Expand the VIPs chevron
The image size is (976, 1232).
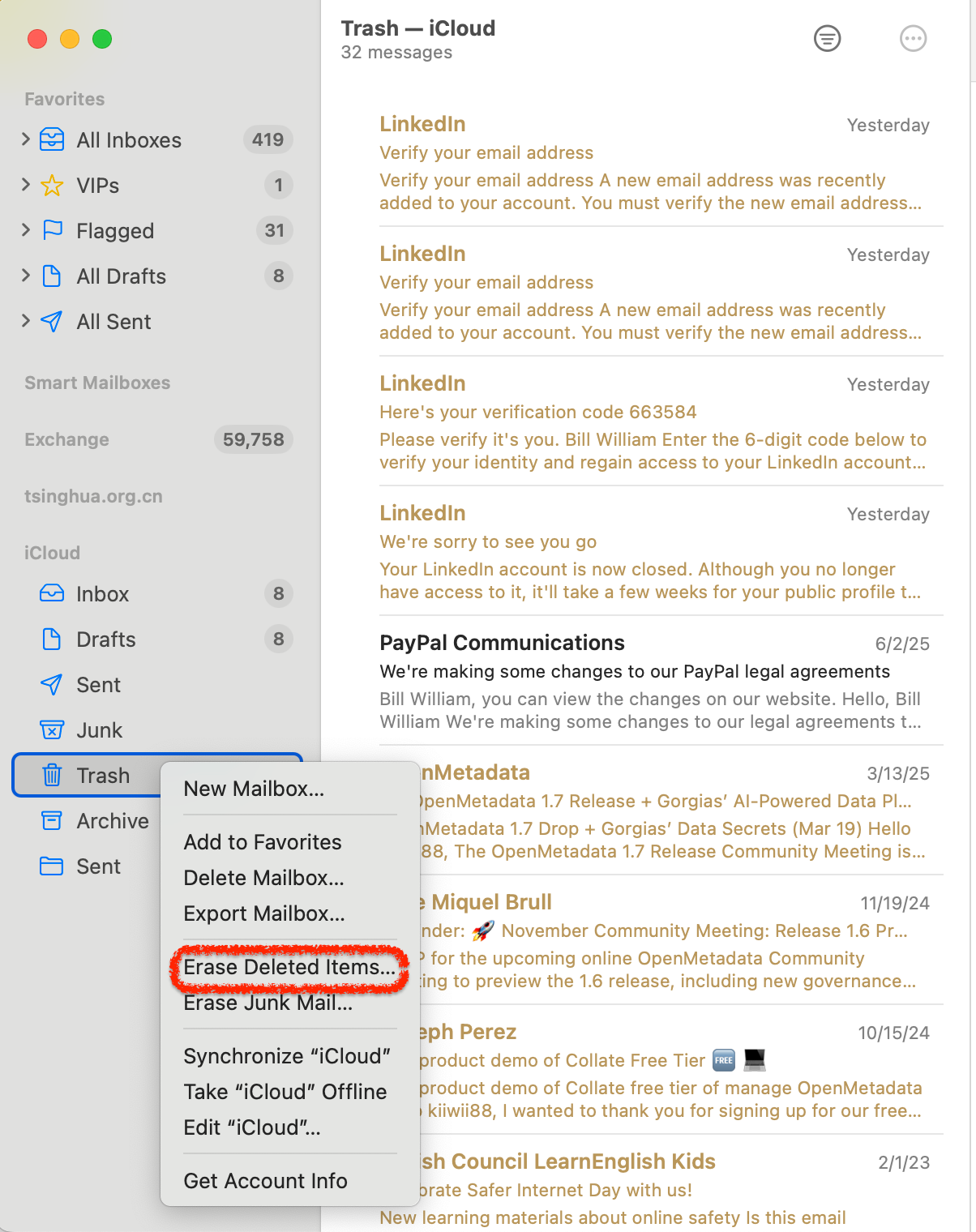pos(26,185)
